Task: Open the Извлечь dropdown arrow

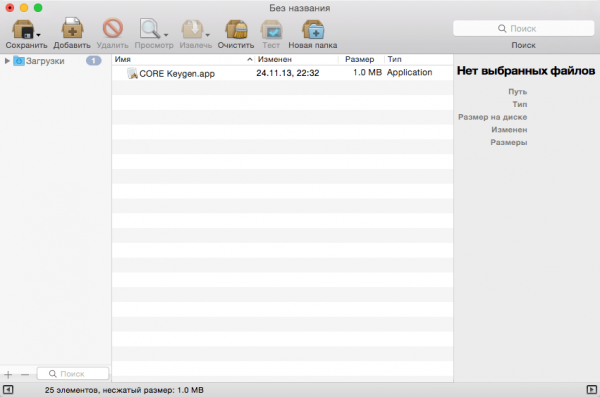Action: (207, 35)
